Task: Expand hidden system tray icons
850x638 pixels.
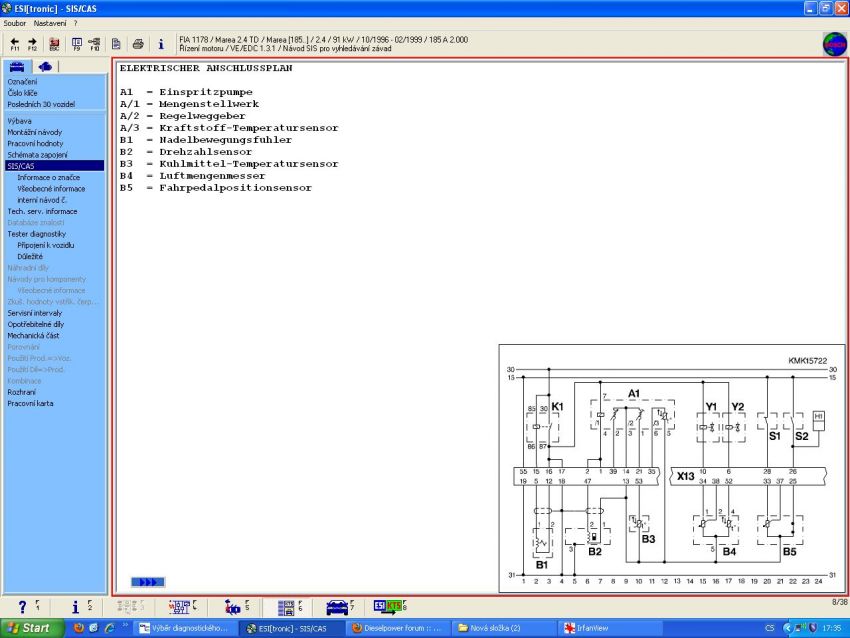Action: click(787, 628)
